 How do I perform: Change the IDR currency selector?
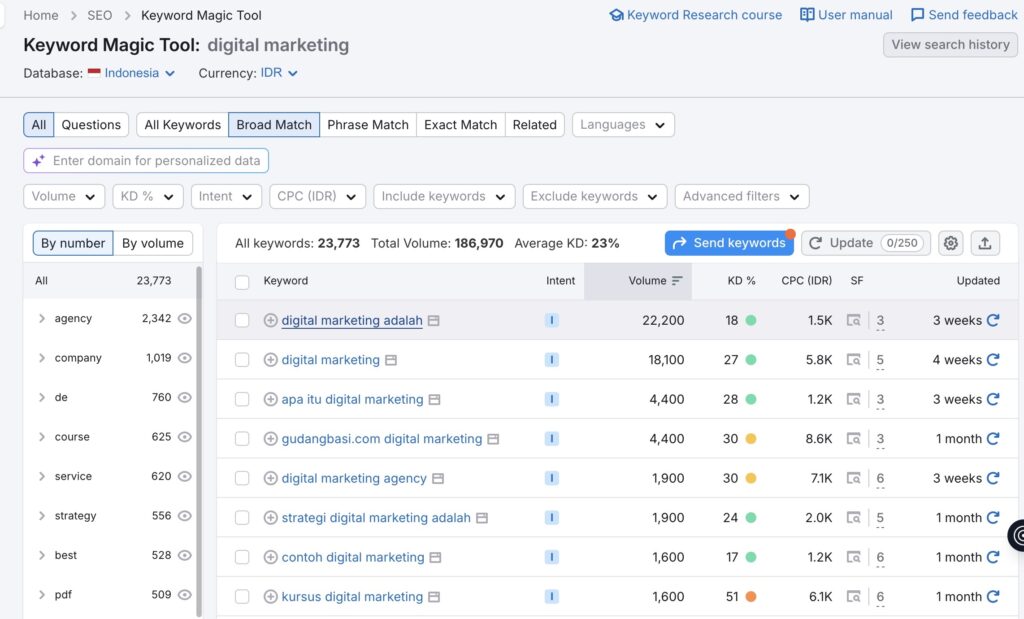[279, 72]
